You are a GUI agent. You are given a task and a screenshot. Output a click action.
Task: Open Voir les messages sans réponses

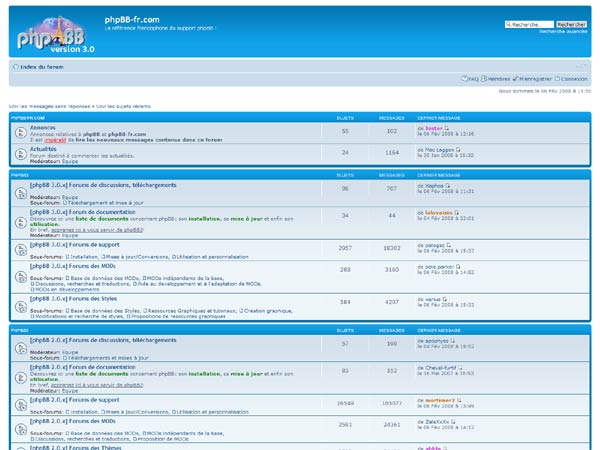point(49,106)
